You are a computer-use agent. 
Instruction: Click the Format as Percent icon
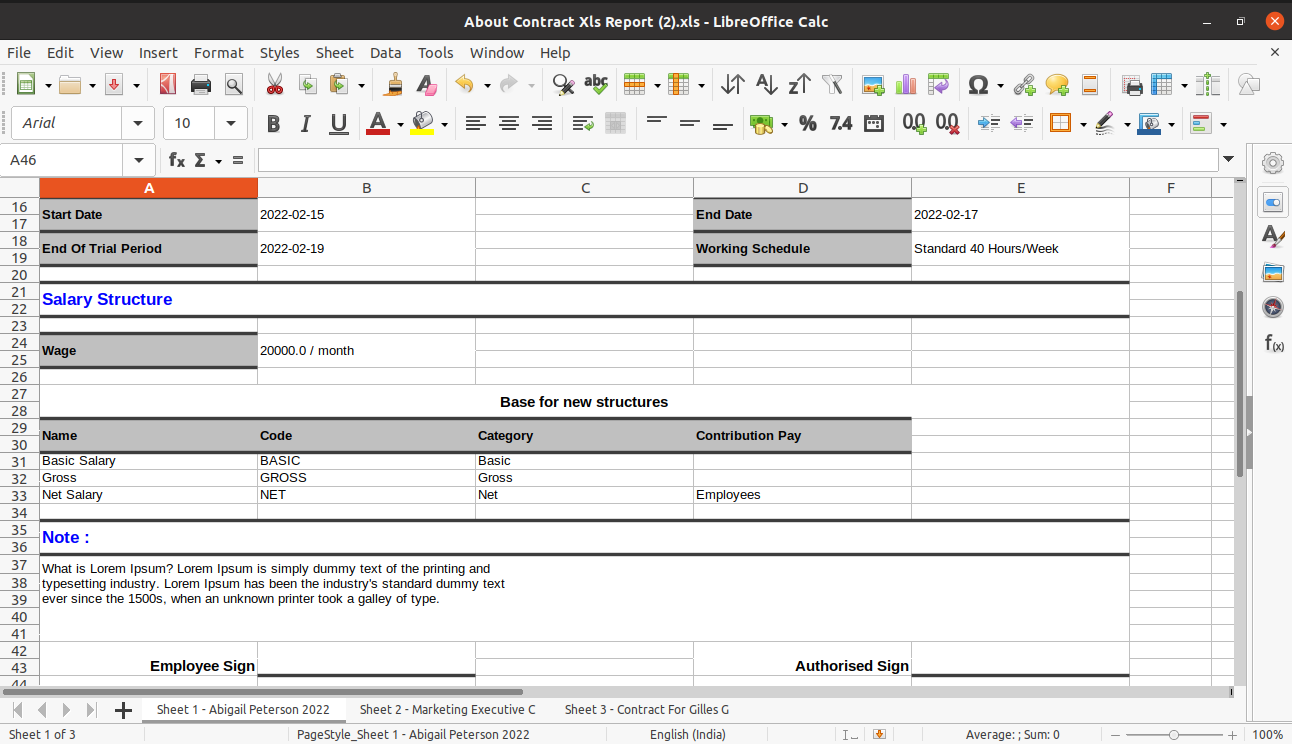[808, 123]
